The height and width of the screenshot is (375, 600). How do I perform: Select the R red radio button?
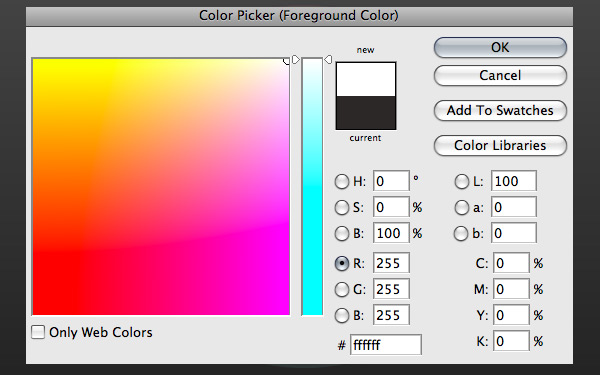tap(342, 263)
